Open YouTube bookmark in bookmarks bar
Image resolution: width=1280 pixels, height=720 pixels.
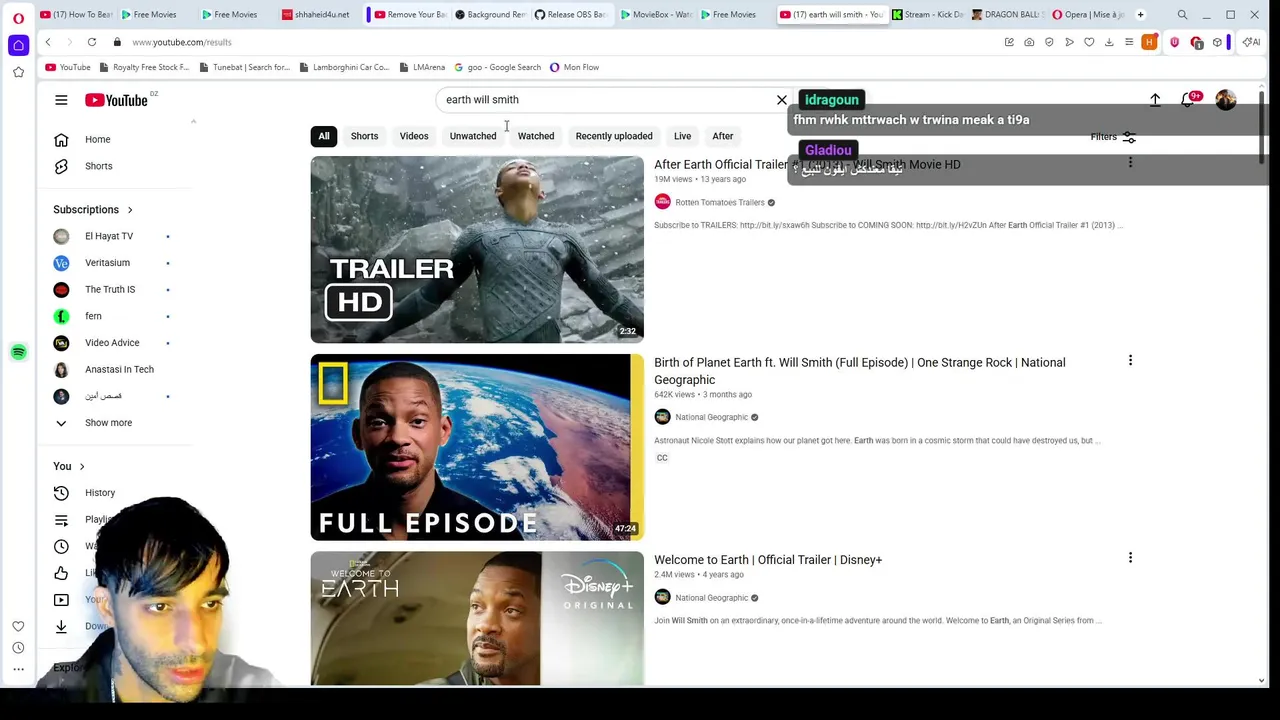click(x=68, y=67)
